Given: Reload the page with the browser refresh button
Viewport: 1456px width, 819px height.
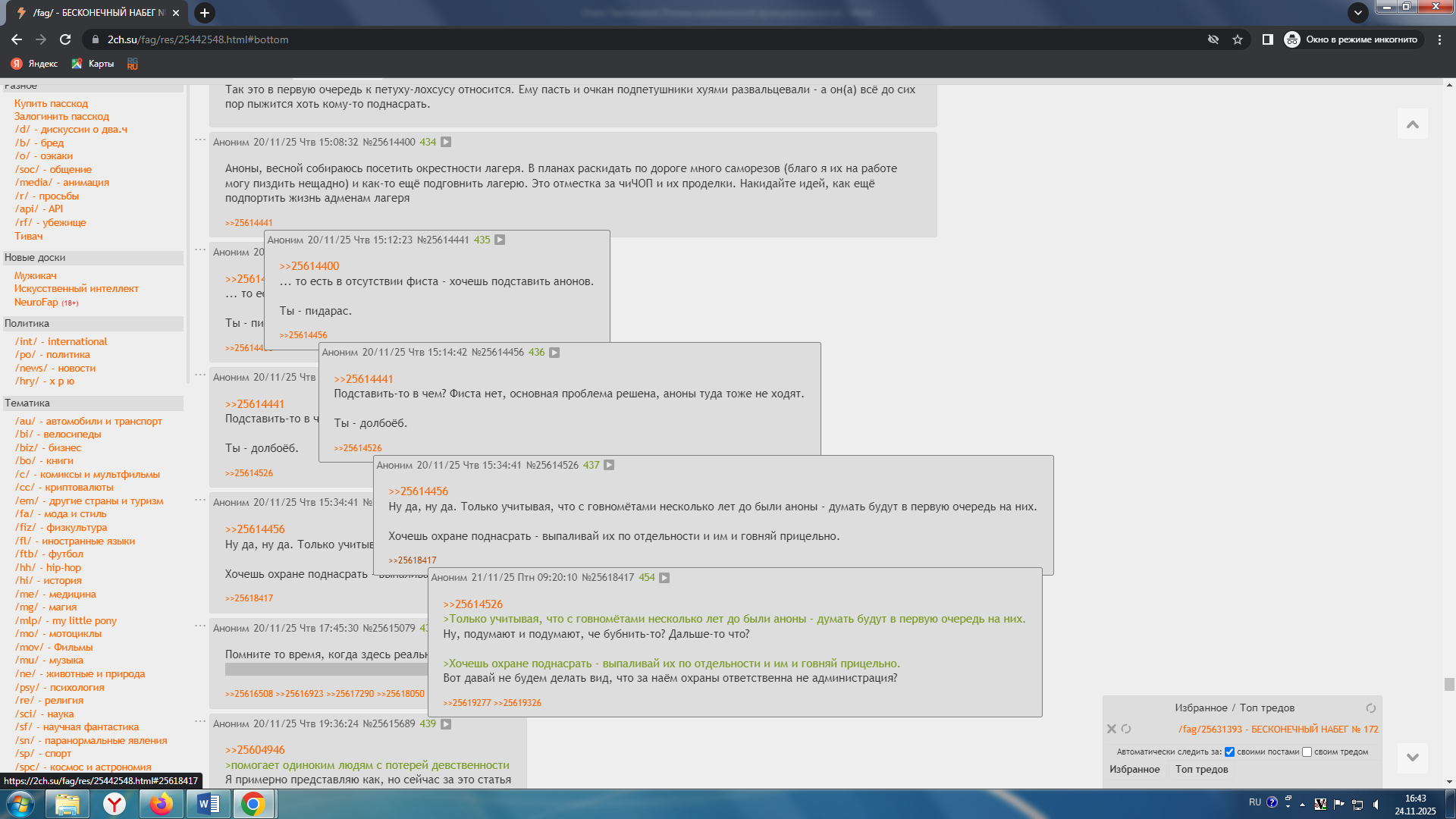Looking at the screenshot, I should [65, 39].
